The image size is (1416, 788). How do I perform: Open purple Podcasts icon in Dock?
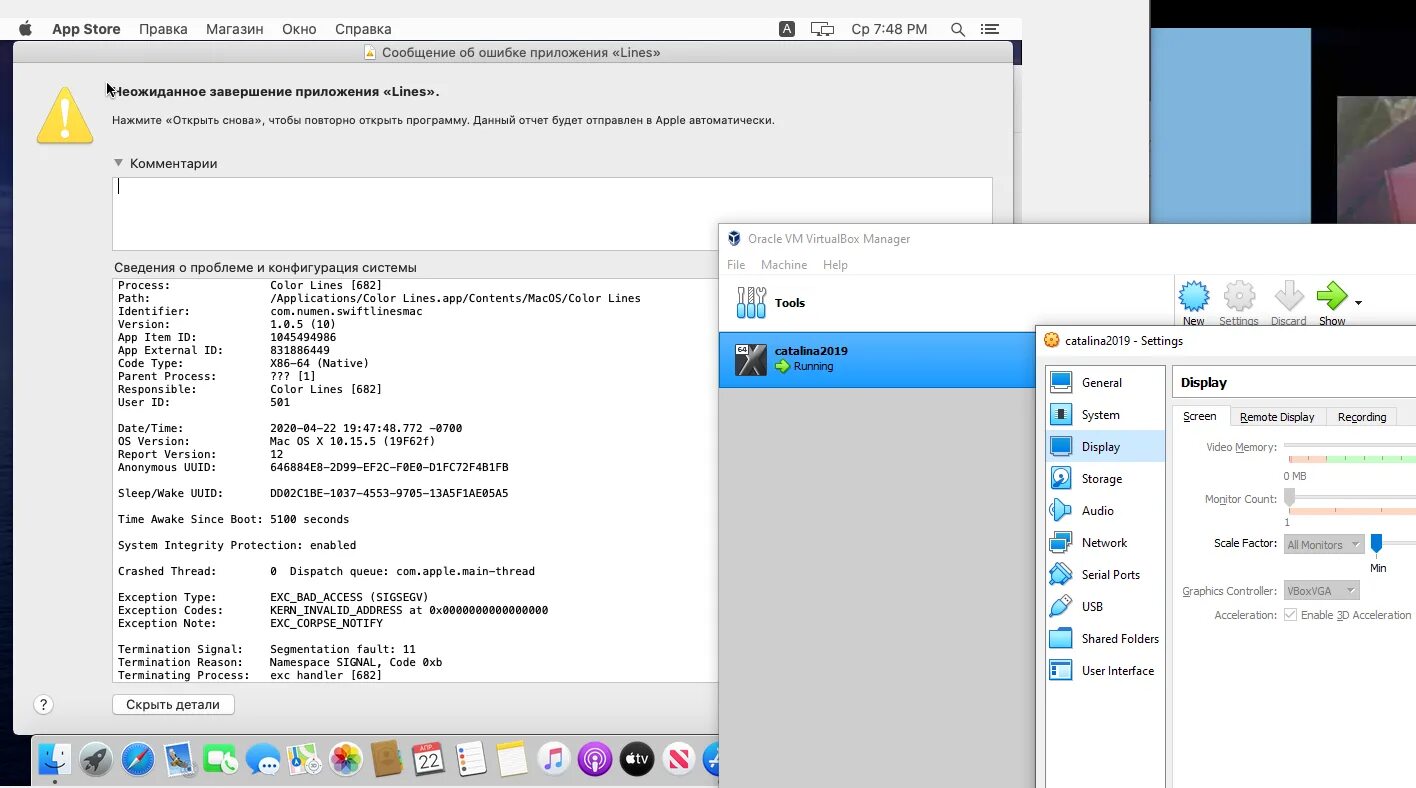click(595, 760)
